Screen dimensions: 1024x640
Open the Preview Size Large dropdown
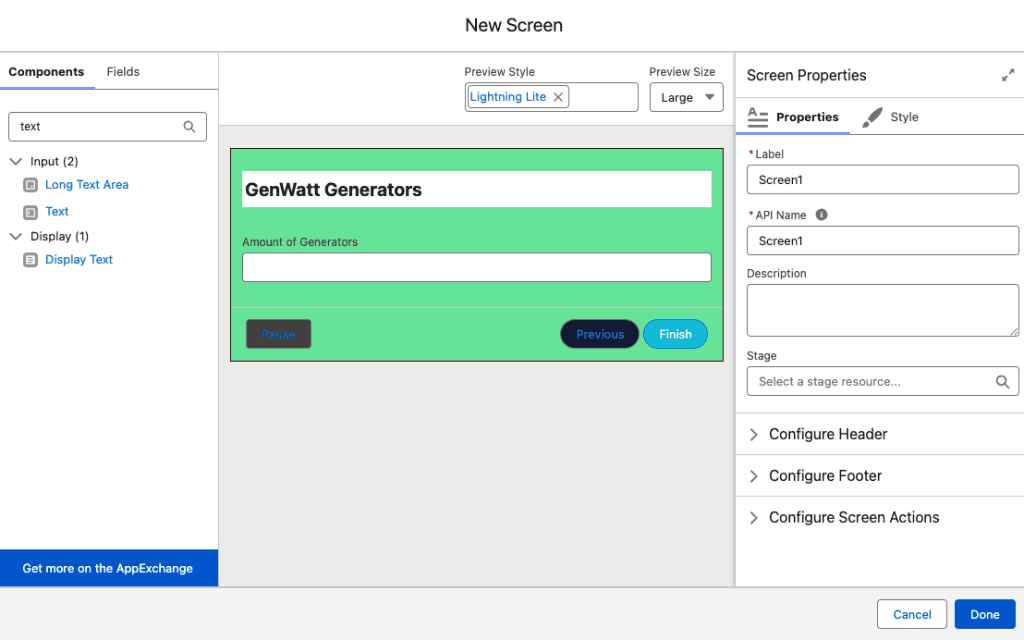(x=686, y=97)
